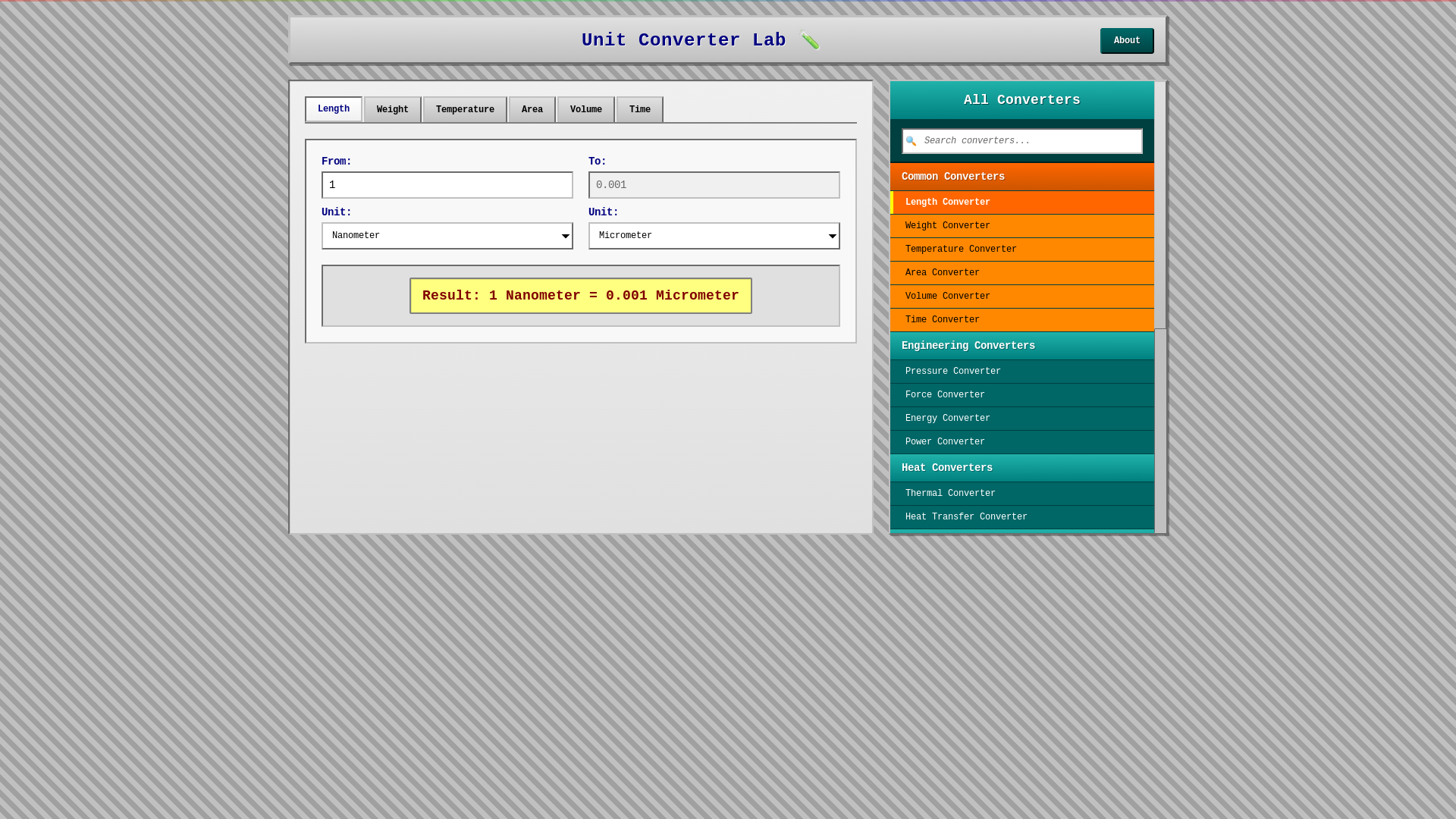1456x819 pixels.
Task: Open the Weight Converter link
Action: click(1022, 226)
